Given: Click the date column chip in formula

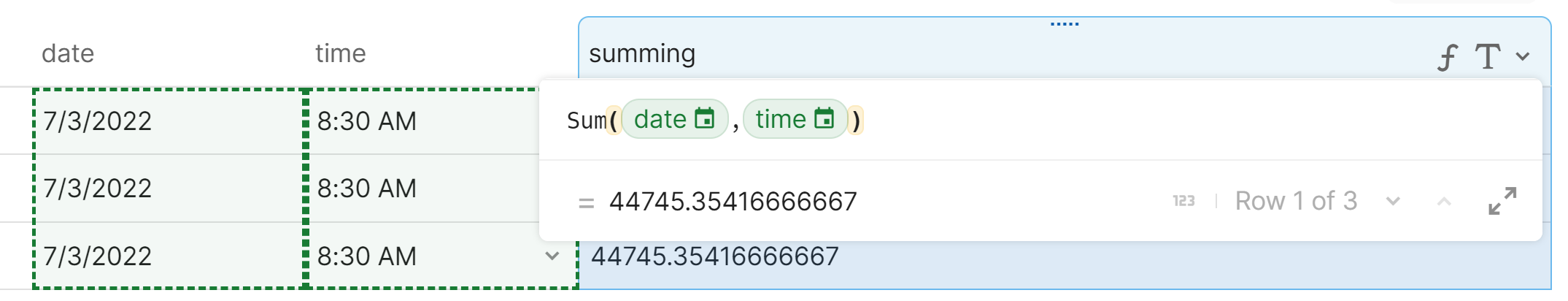Looking at the screenshot, I should point(661,119).
